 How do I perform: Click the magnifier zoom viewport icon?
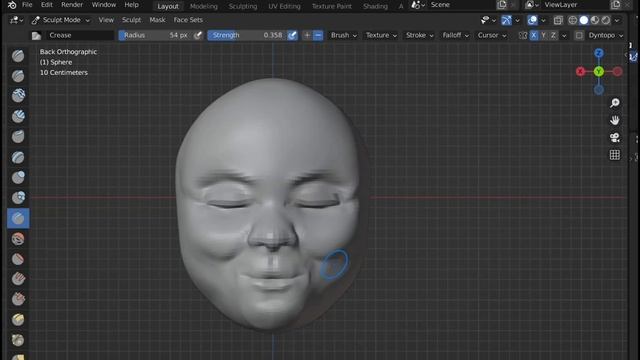(615, 103)
